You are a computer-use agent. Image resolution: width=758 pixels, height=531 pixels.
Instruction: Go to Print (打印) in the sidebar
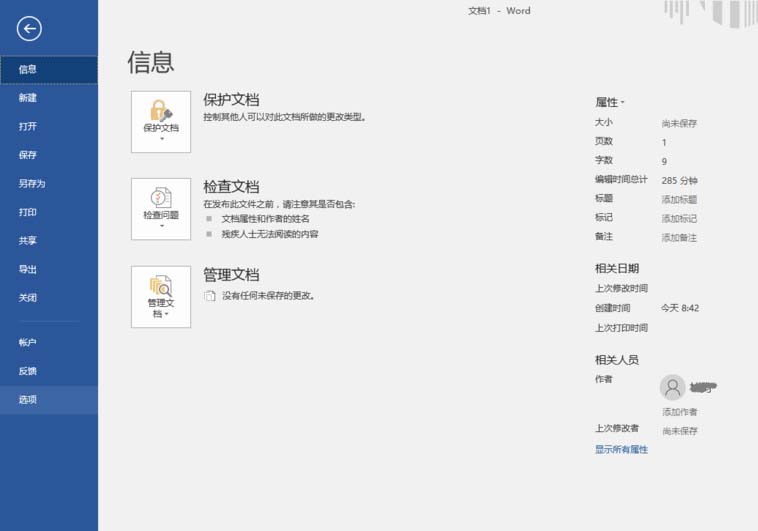tap(28, 212)
